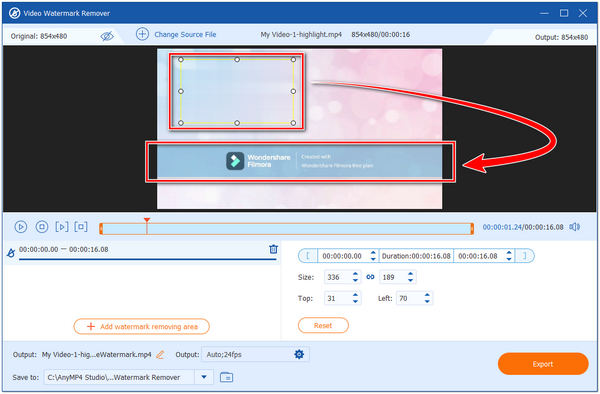Click the end time field 00:00:16.08

click(x=478, y=256)
